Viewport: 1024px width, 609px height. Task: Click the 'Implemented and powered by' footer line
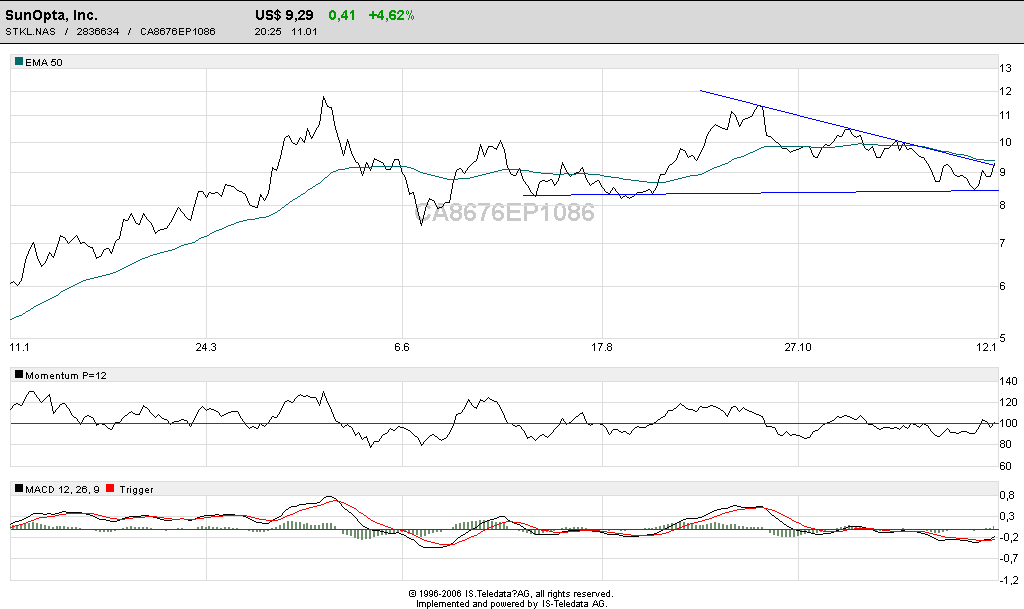pyautogui.click(x=512, y=604)
